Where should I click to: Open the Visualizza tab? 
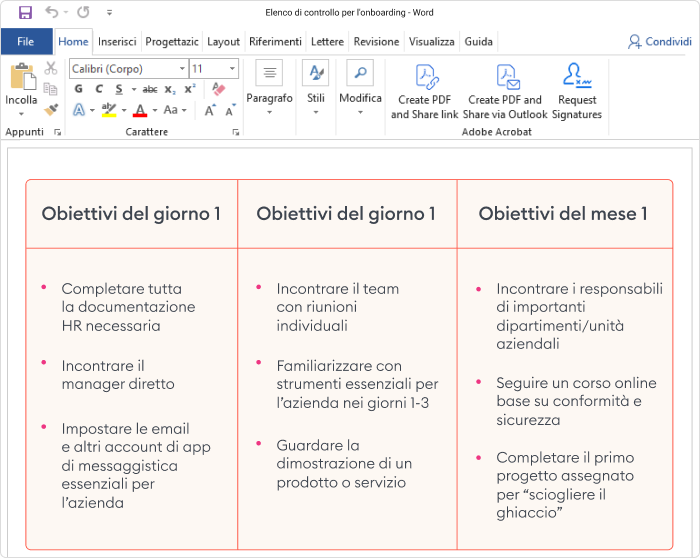(x=432, y=42)
